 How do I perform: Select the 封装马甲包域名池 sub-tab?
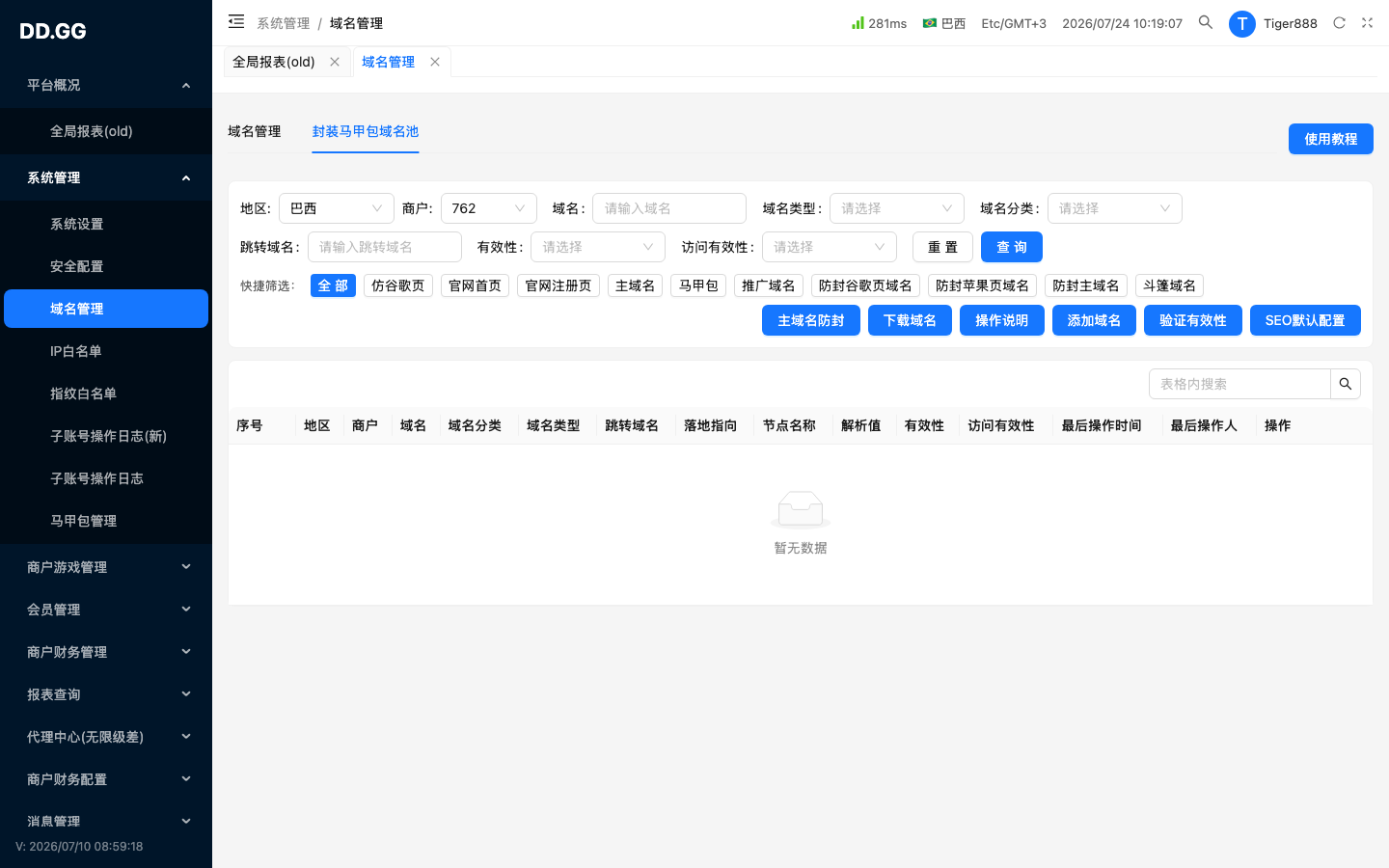pos(366,131)
